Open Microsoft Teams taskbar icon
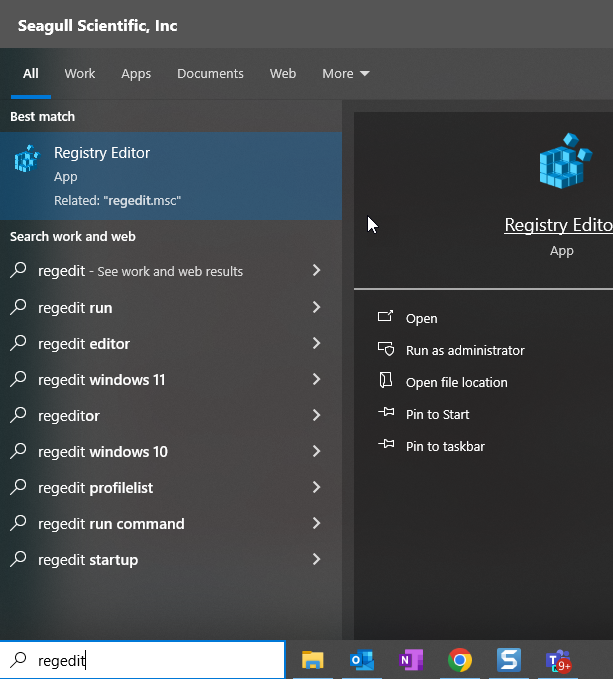Viewport: 613px width, 679px height. click(x=558, y=660)
